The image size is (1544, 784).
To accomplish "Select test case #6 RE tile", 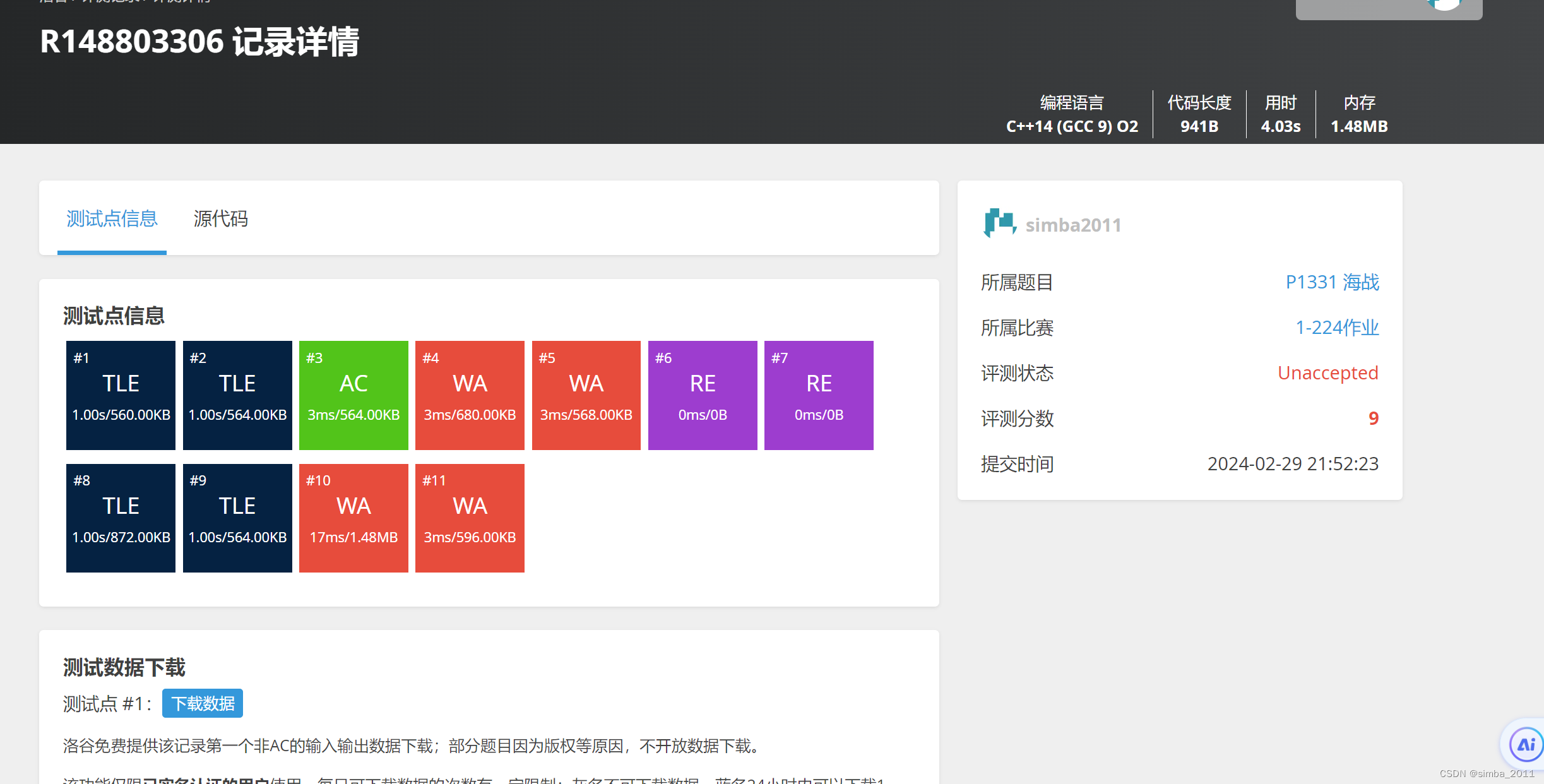I will (702, 395).
